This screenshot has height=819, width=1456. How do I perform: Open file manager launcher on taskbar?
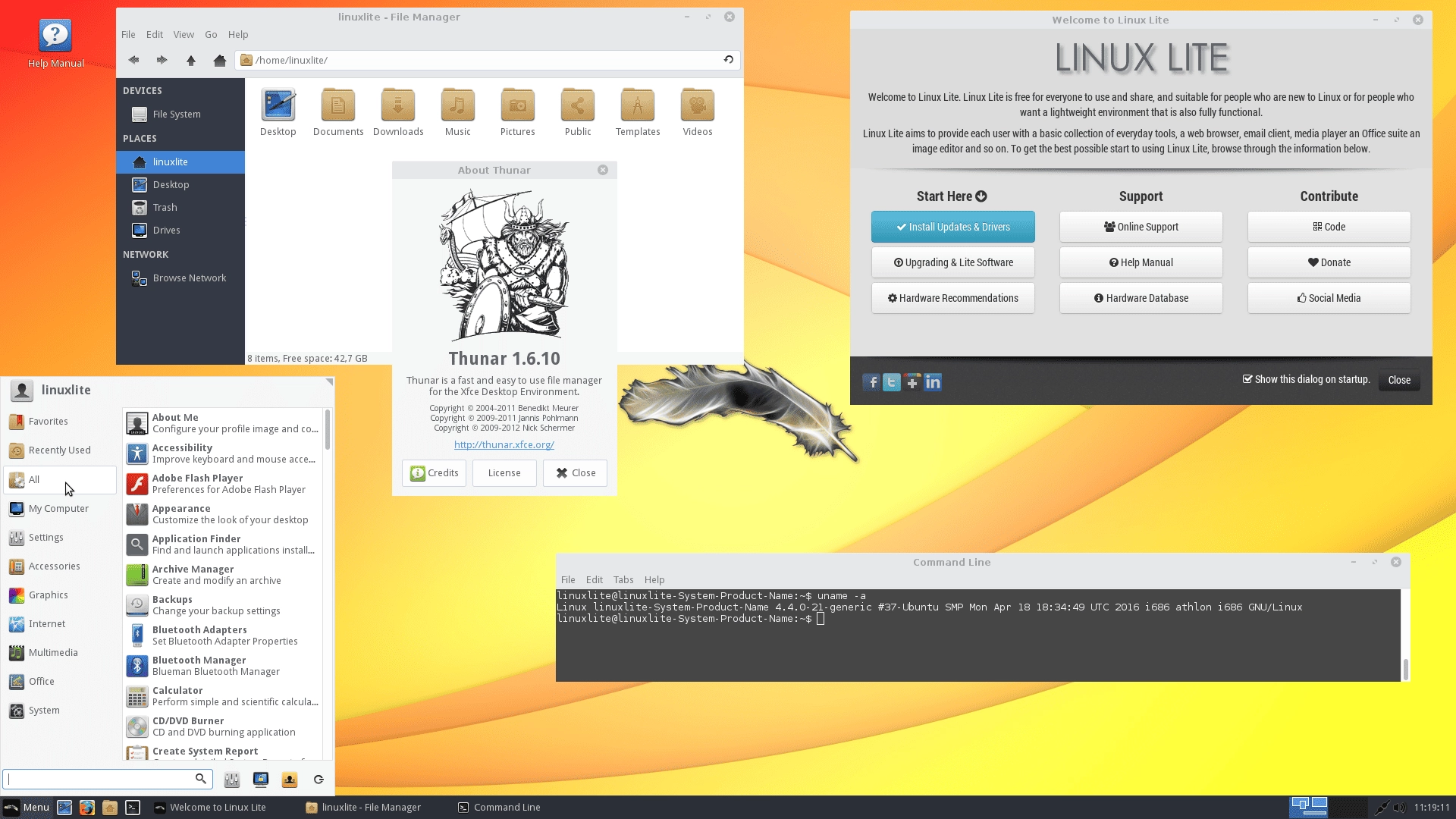click(110, 808)
